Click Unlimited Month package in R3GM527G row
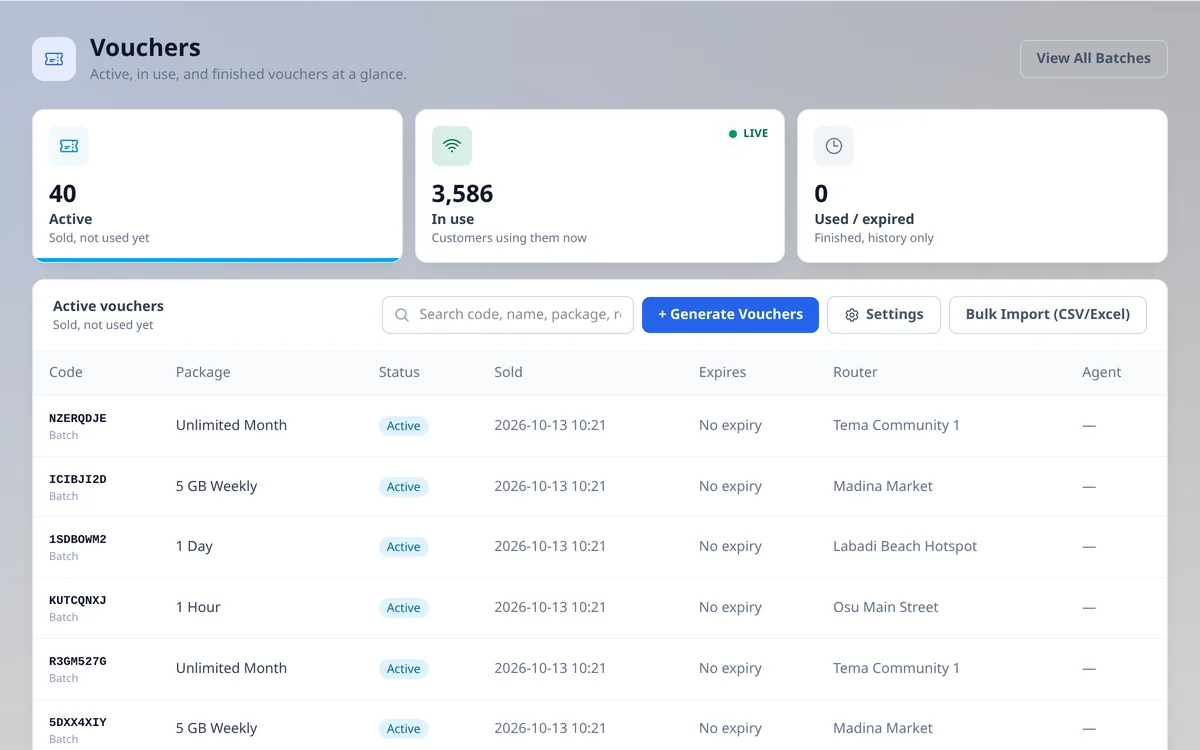 click(x=231, y=668)
